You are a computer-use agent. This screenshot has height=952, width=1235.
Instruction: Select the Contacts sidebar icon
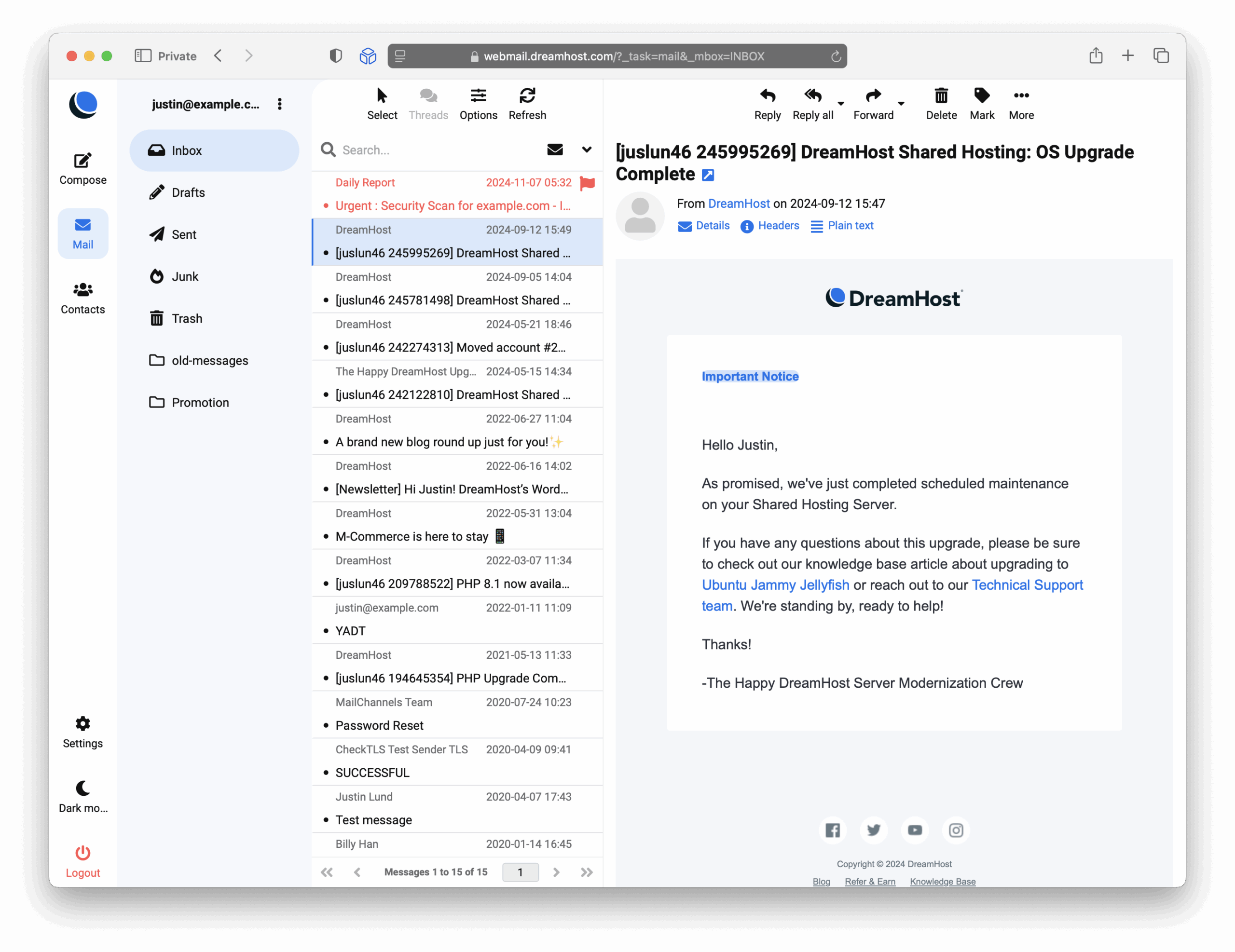point(82,298)
